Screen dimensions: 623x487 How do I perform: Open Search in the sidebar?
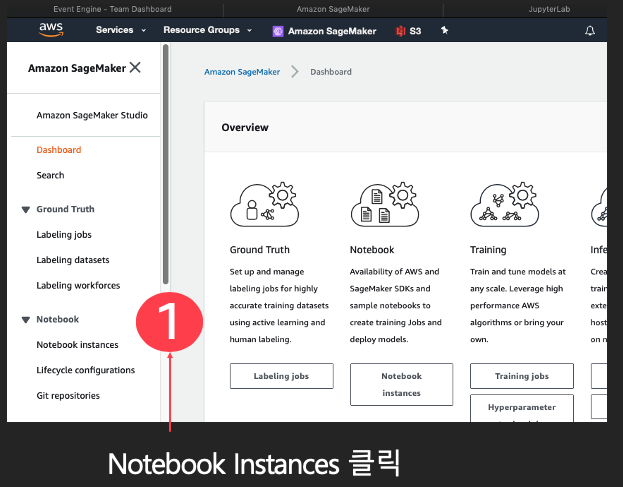(x=50, y=175)
